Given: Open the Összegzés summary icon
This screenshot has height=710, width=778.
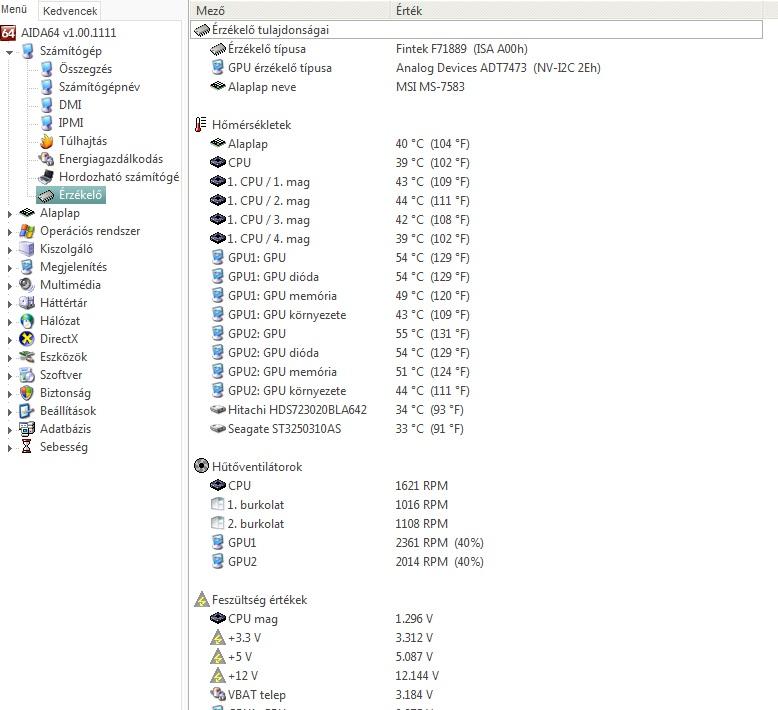Looking at the screenshot, I should click(47, 69).
